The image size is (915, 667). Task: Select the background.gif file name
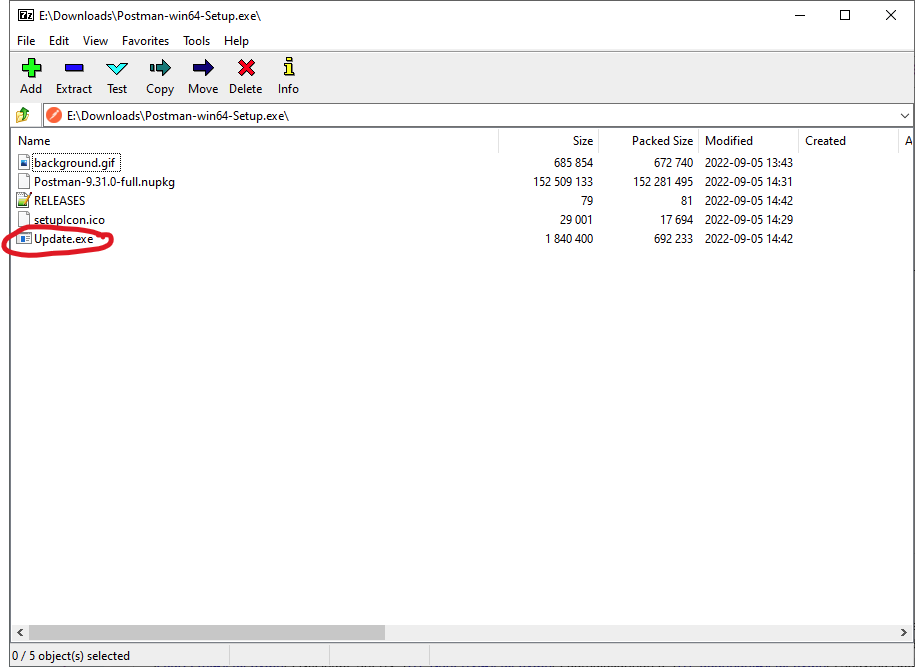point(75,163)
